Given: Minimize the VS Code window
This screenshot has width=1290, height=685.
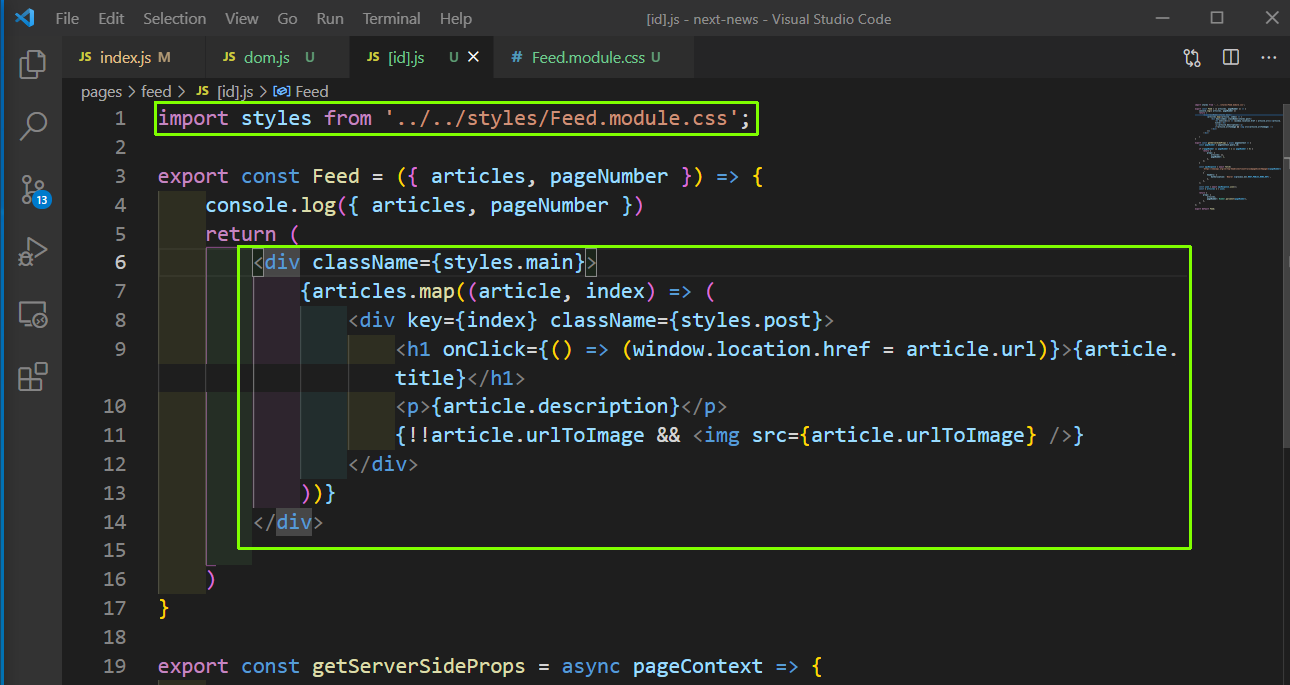Looking at the screenshot, I should tap(1163, 18).
